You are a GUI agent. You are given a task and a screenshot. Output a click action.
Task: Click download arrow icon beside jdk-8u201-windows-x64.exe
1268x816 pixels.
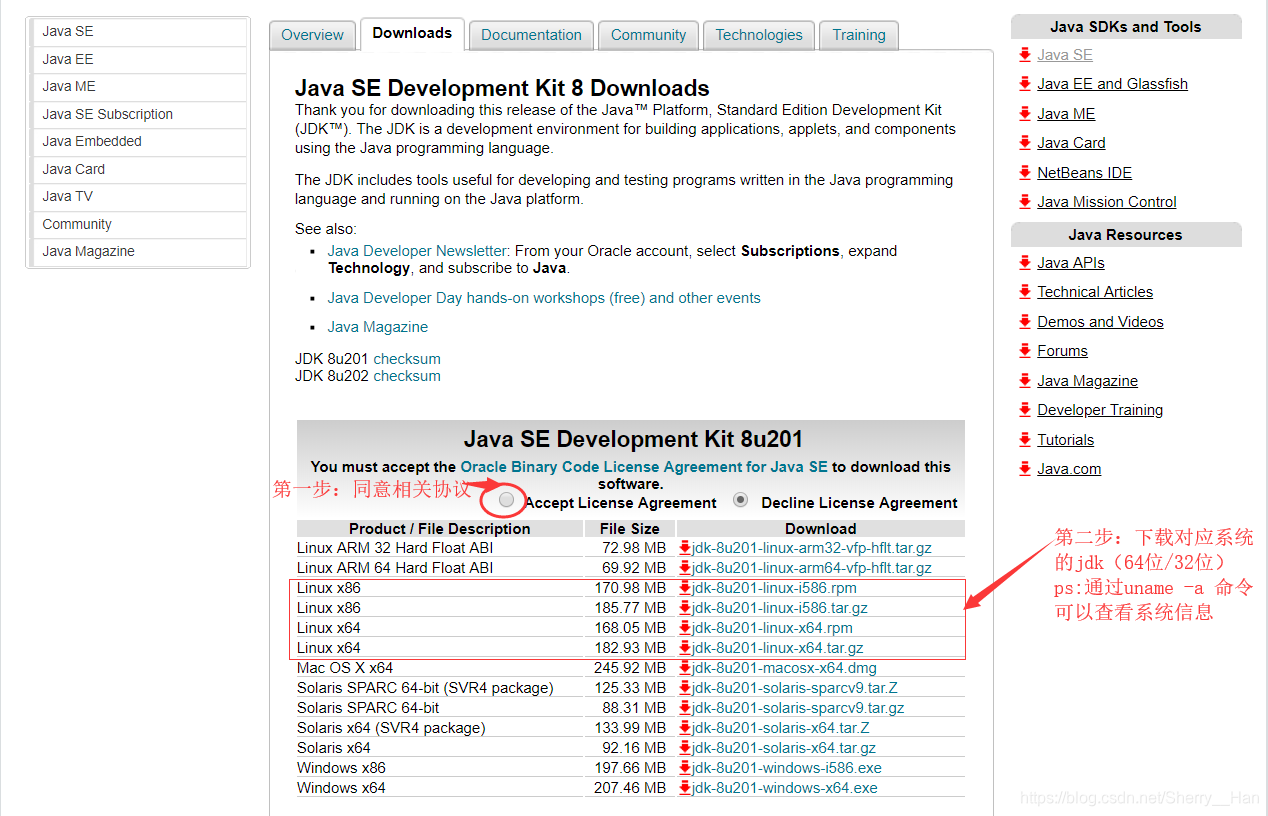(x=685, y=788)
